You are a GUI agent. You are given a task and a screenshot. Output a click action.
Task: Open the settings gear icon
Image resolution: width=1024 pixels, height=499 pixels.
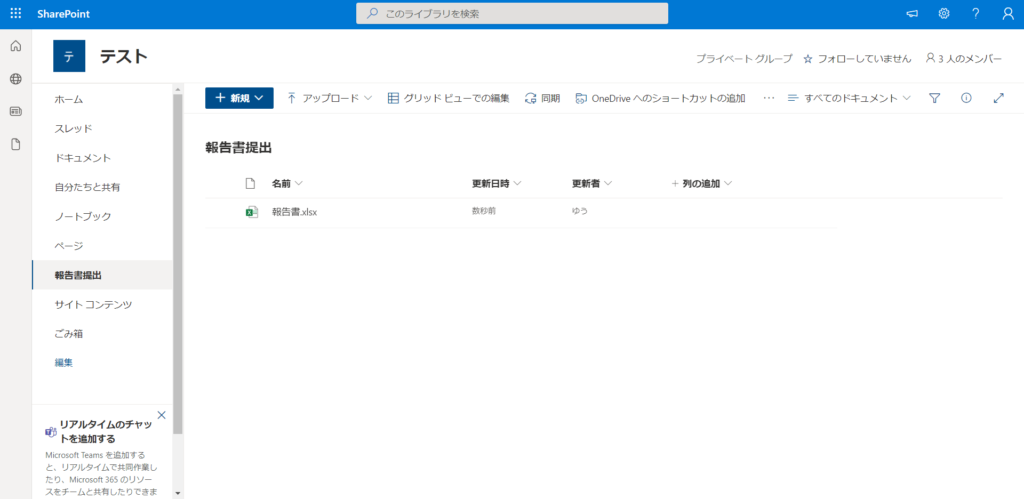click(944, 14)
